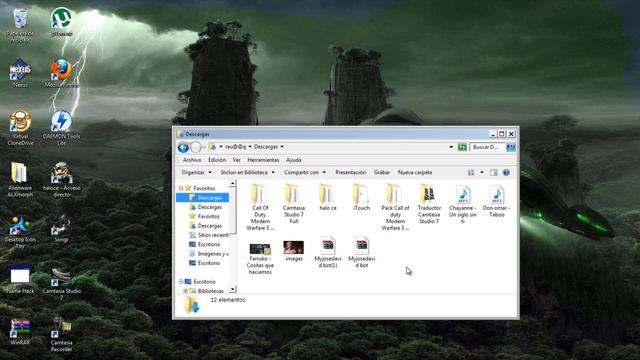
Task: Click the Buscar D... search field
Action: pos(487,147)
